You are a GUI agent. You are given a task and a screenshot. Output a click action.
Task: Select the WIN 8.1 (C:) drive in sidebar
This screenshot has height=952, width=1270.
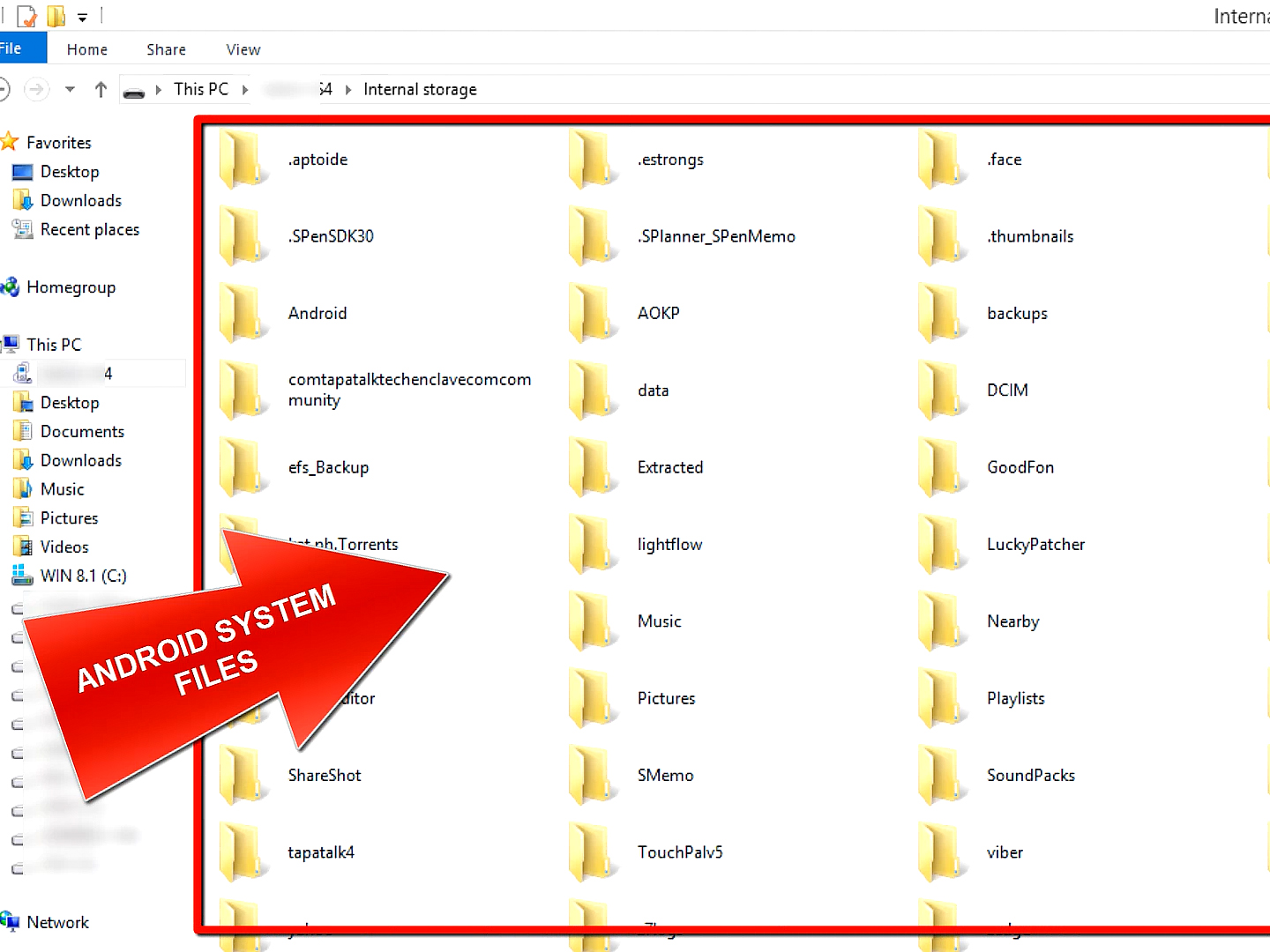click(x=83, y=575)
